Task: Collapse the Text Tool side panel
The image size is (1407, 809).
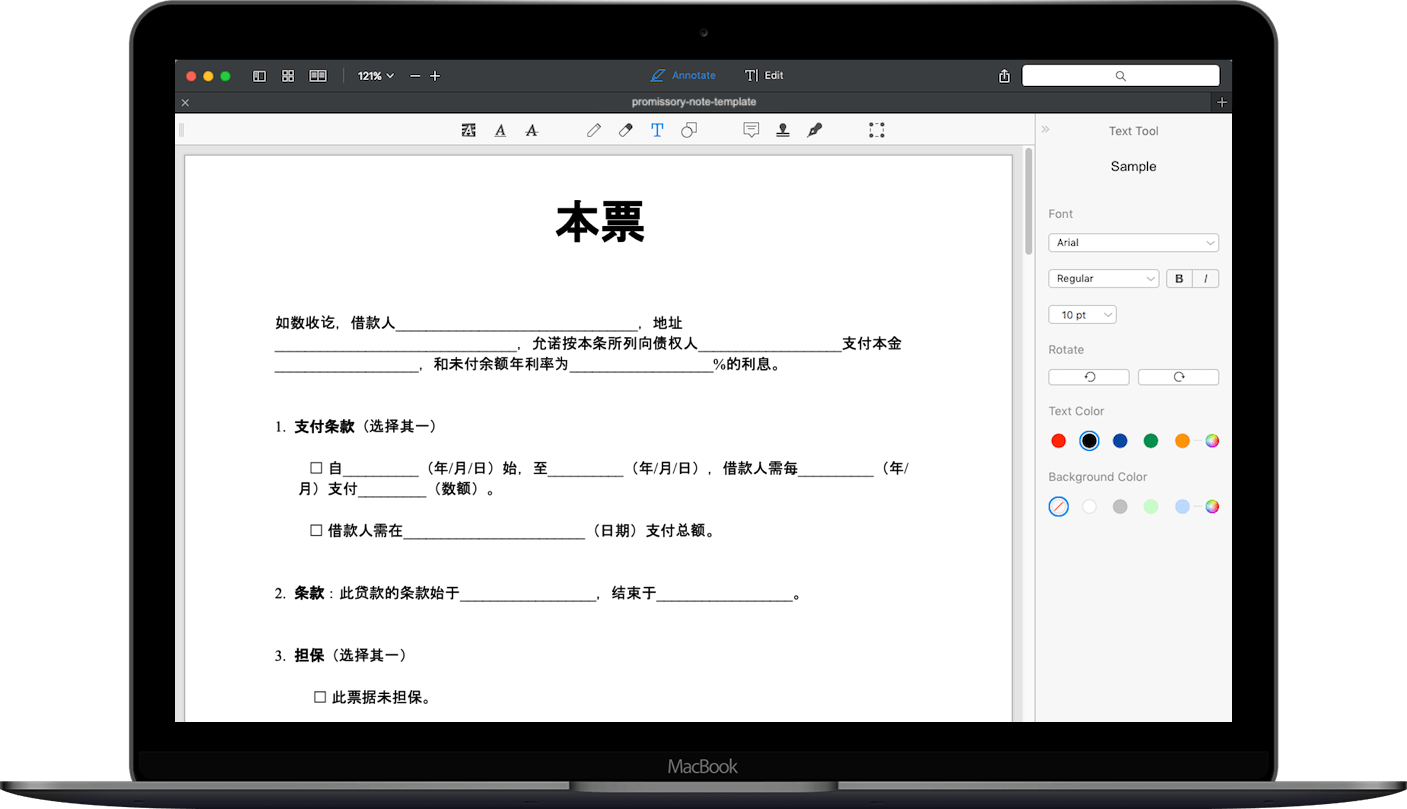Action: pyautogui.click(x=1046, y=130)
